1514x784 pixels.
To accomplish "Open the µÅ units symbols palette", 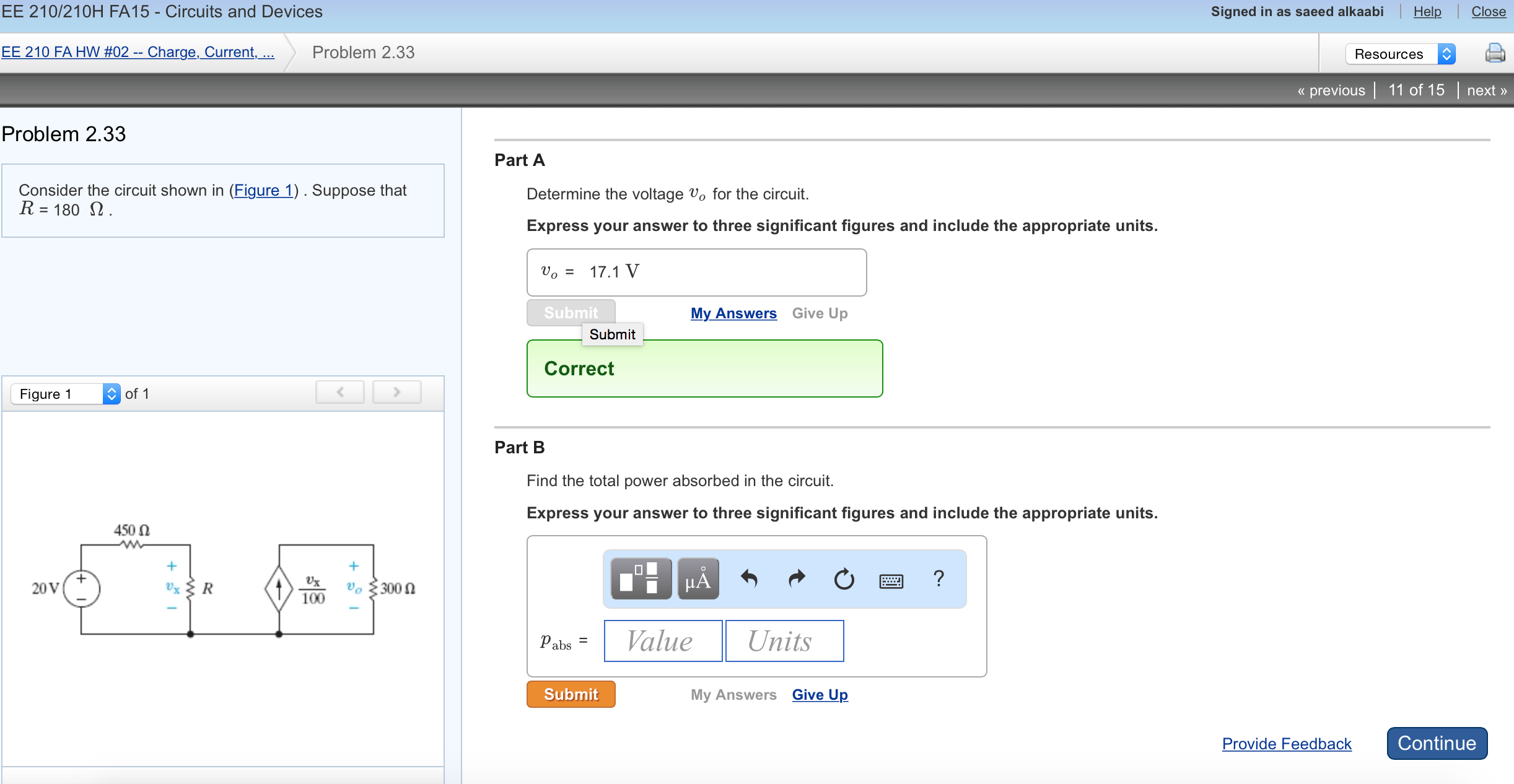I will (698, 578).
